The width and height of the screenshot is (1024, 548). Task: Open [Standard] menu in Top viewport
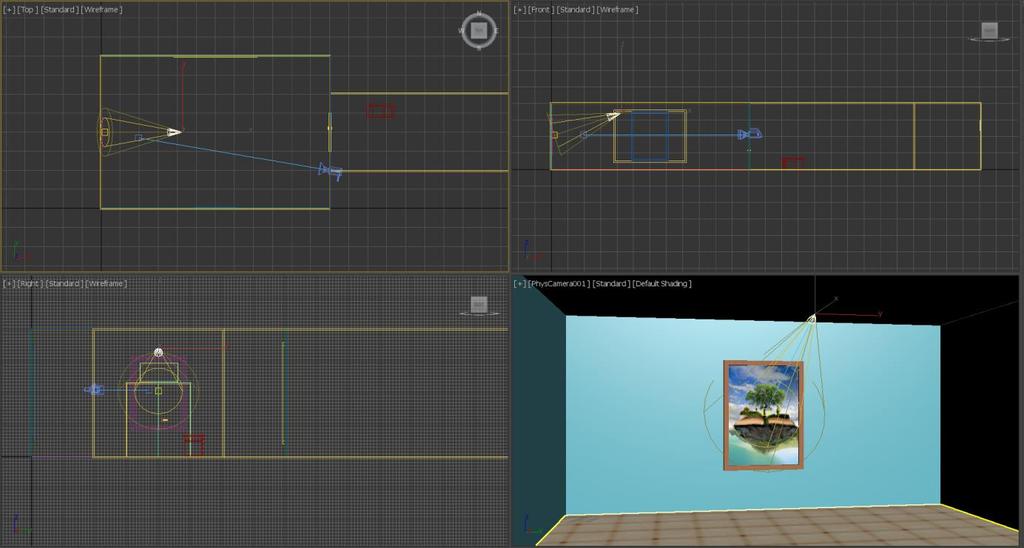(59, 10)
